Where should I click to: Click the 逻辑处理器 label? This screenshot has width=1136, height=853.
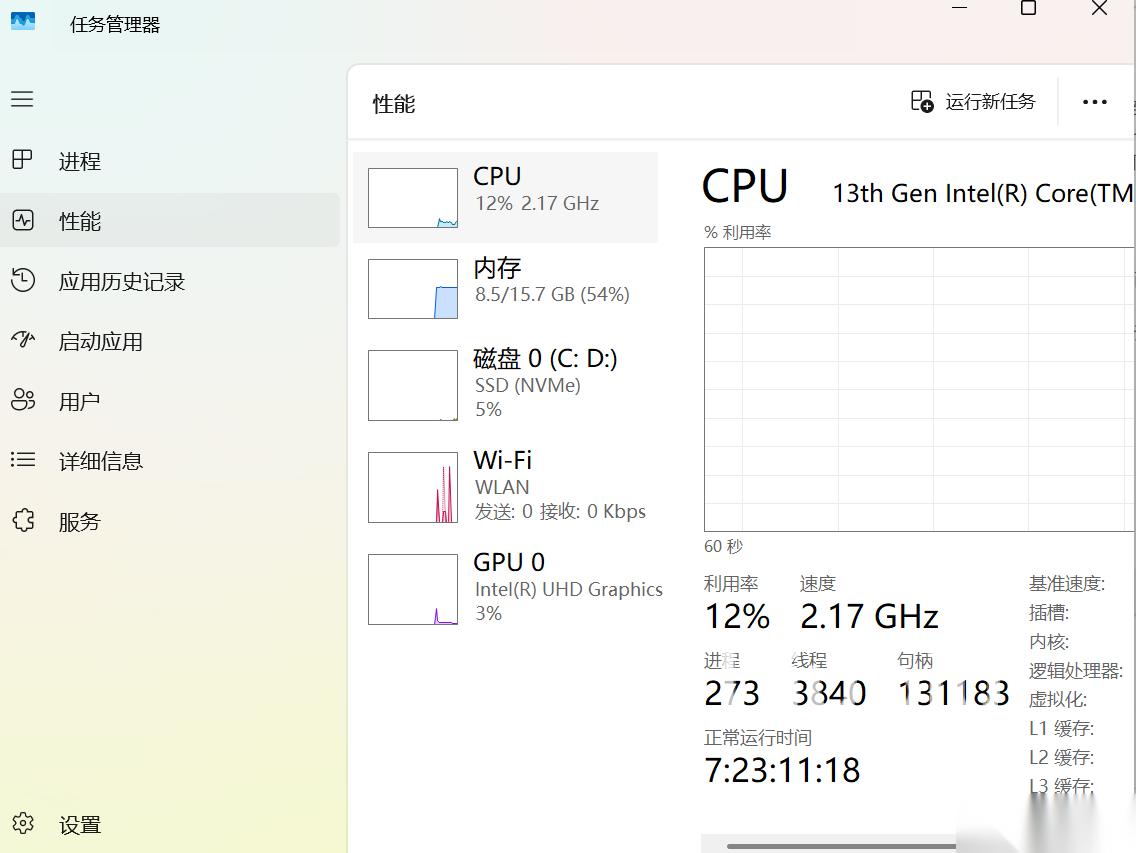click(x=1076, y=670)
